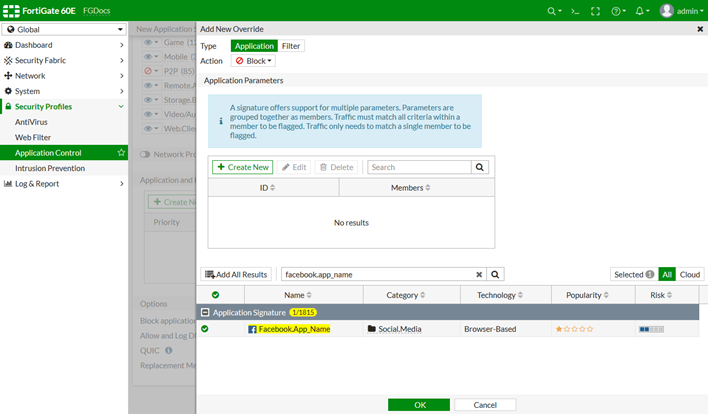Toggle the Facebook.App_Name row checkmark
708x414 pixels.
[x=205, y=329]
